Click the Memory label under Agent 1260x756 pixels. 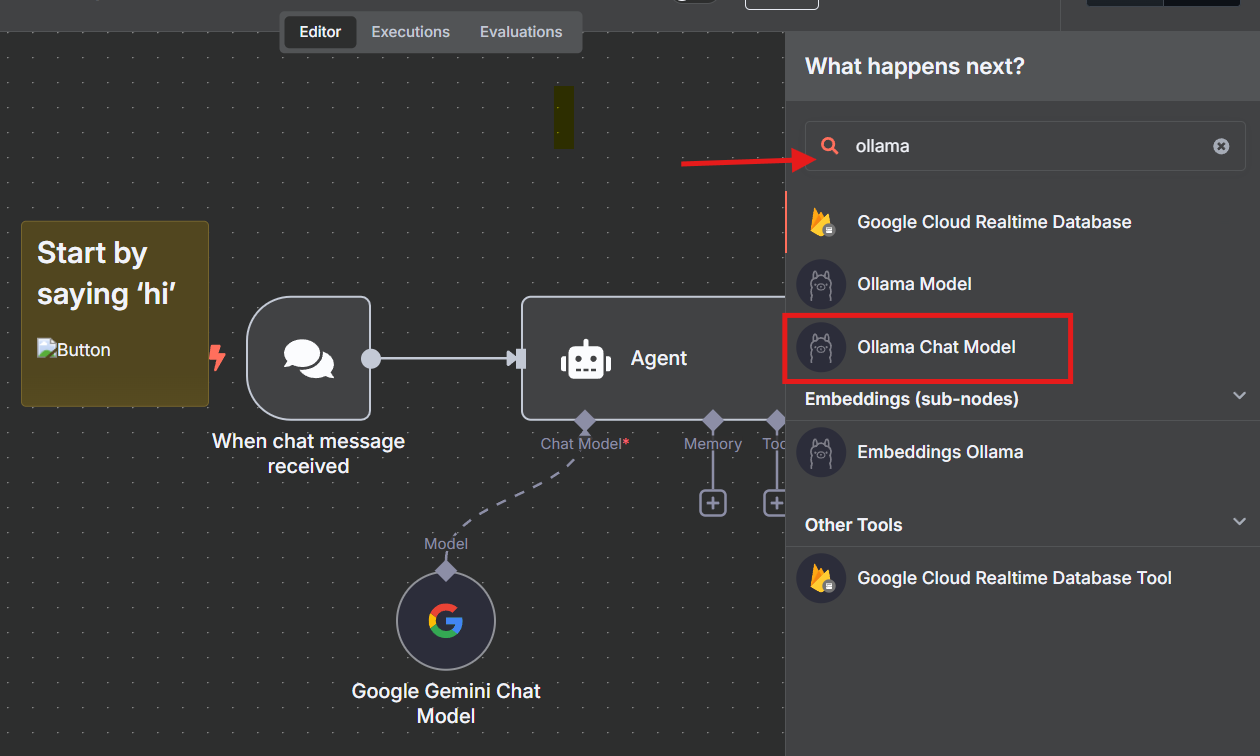pyautogui.click(x=713, y=444)
